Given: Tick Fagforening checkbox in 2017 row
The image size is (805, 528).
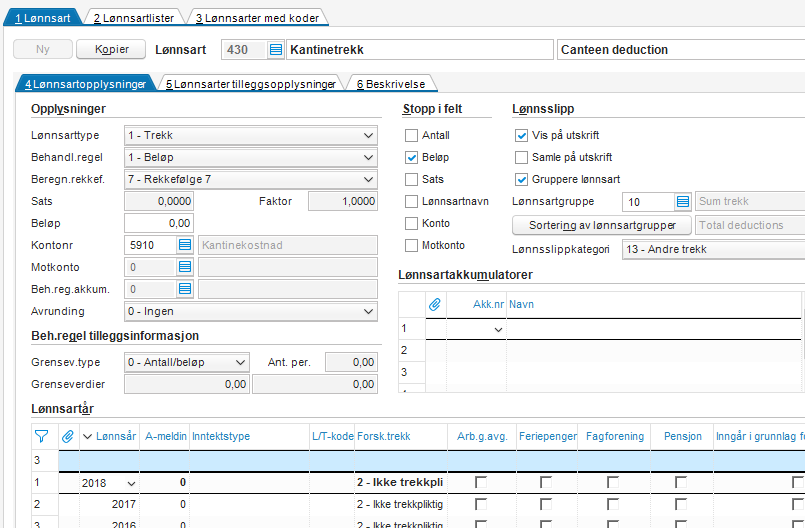Looking at the screenshot, I should coord(612,504).
